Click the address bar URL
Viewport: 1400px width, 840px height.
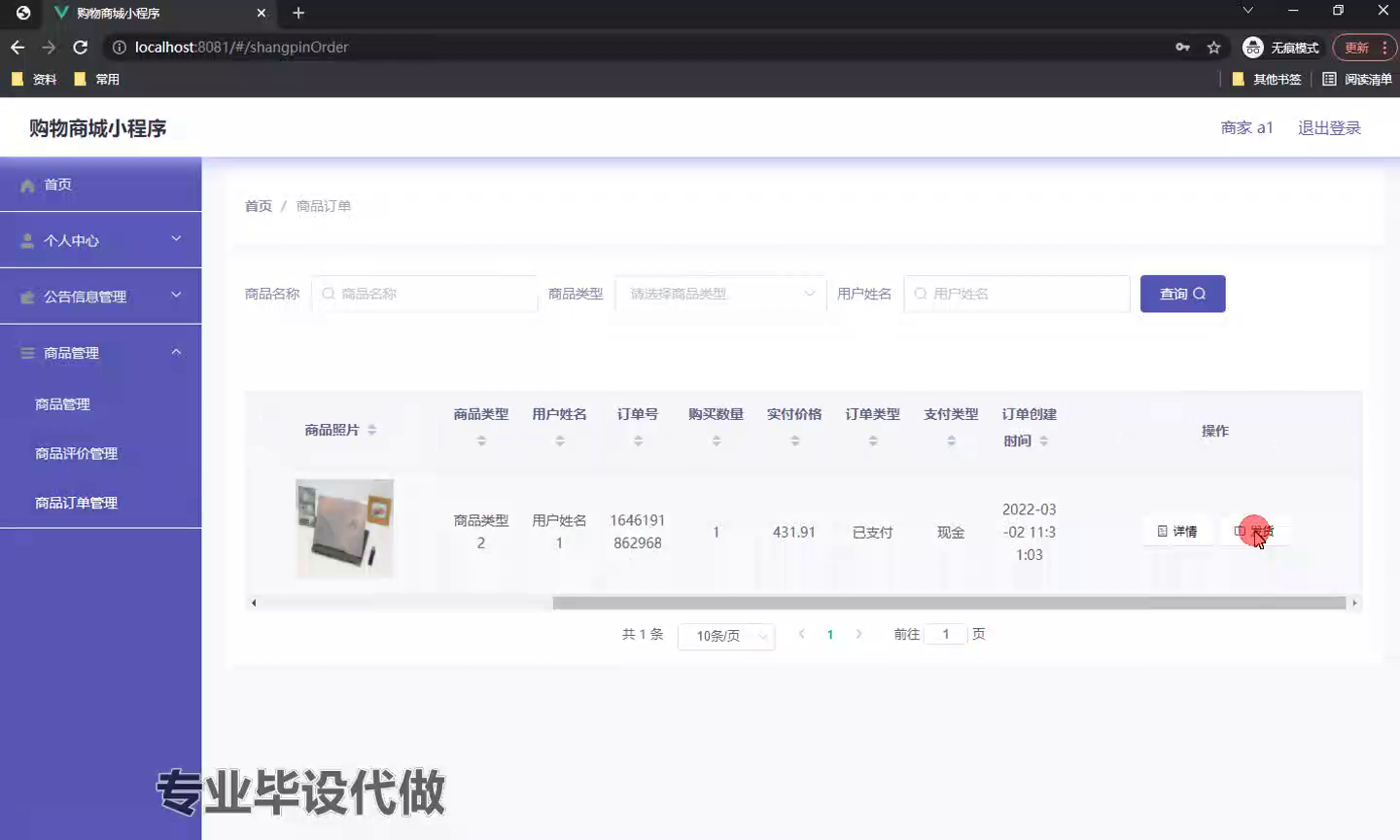point(241,47)
